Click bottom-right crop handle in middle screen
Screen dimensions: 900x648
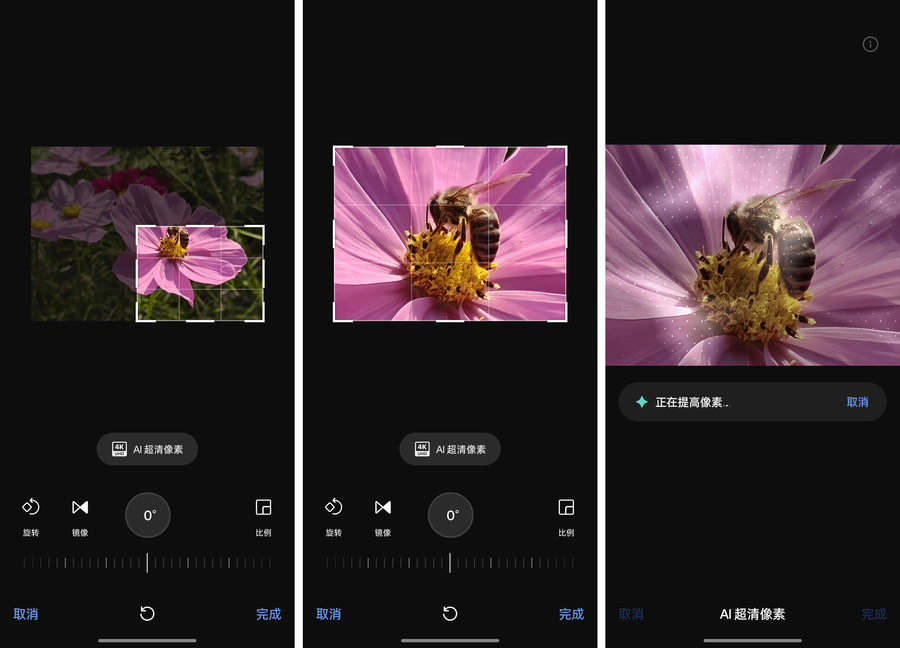click(566, 320)
